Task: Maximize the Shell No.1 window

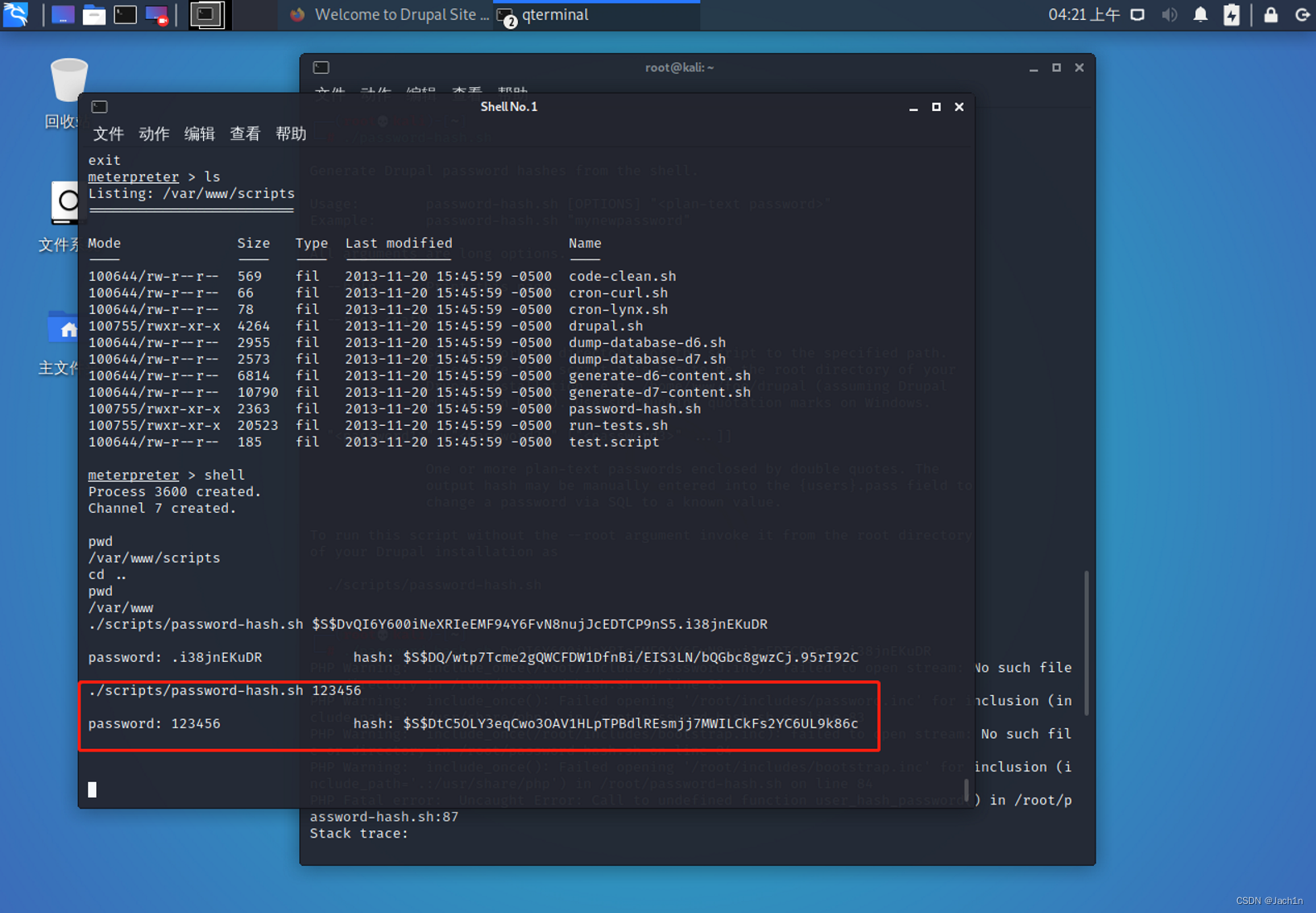Action: pyautogui.click(x=936, y=107)
